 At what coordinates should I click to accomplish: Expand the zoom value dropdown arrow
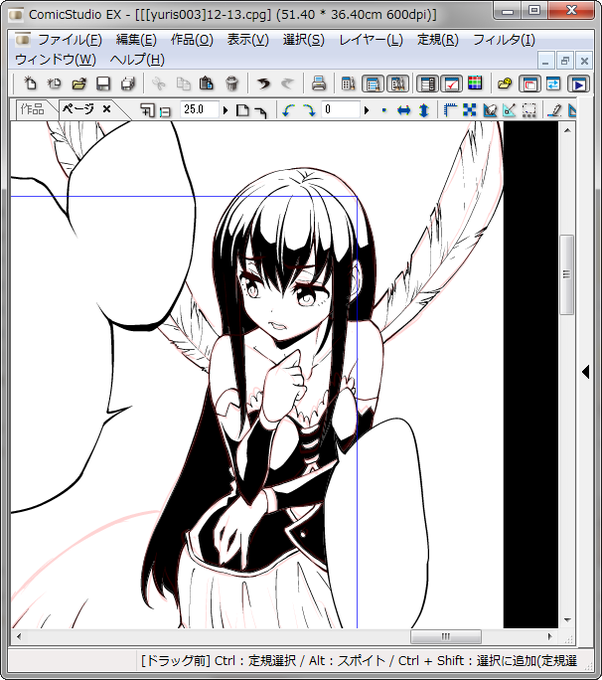point(225,110)
